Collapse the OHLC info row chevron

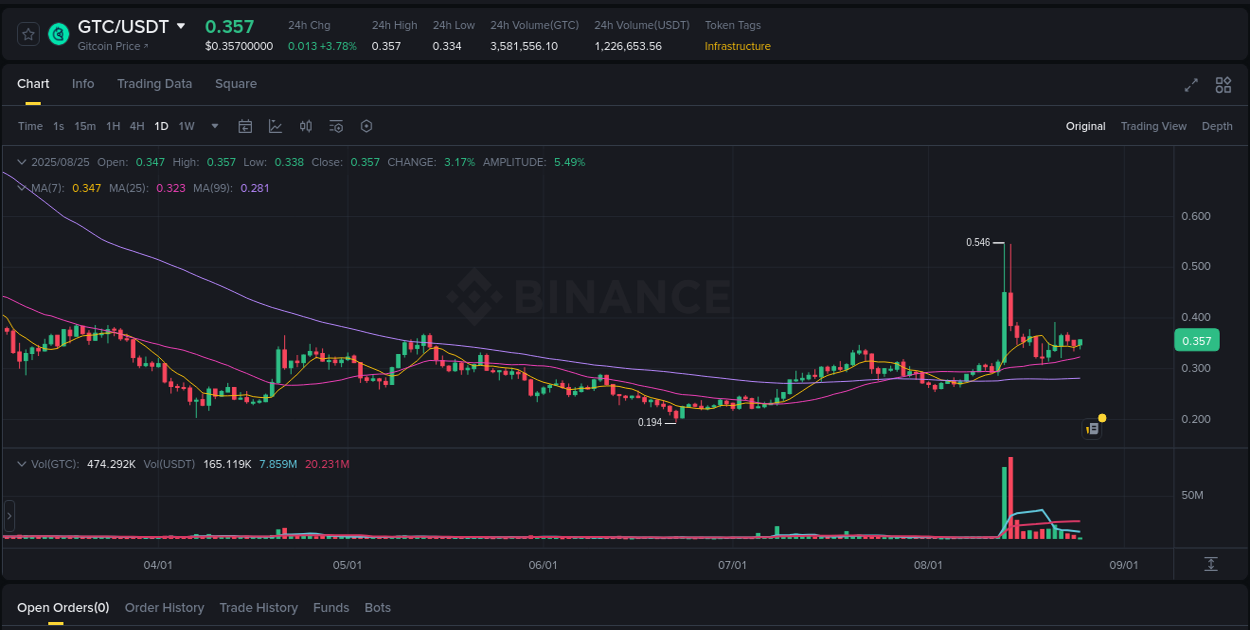21,160
